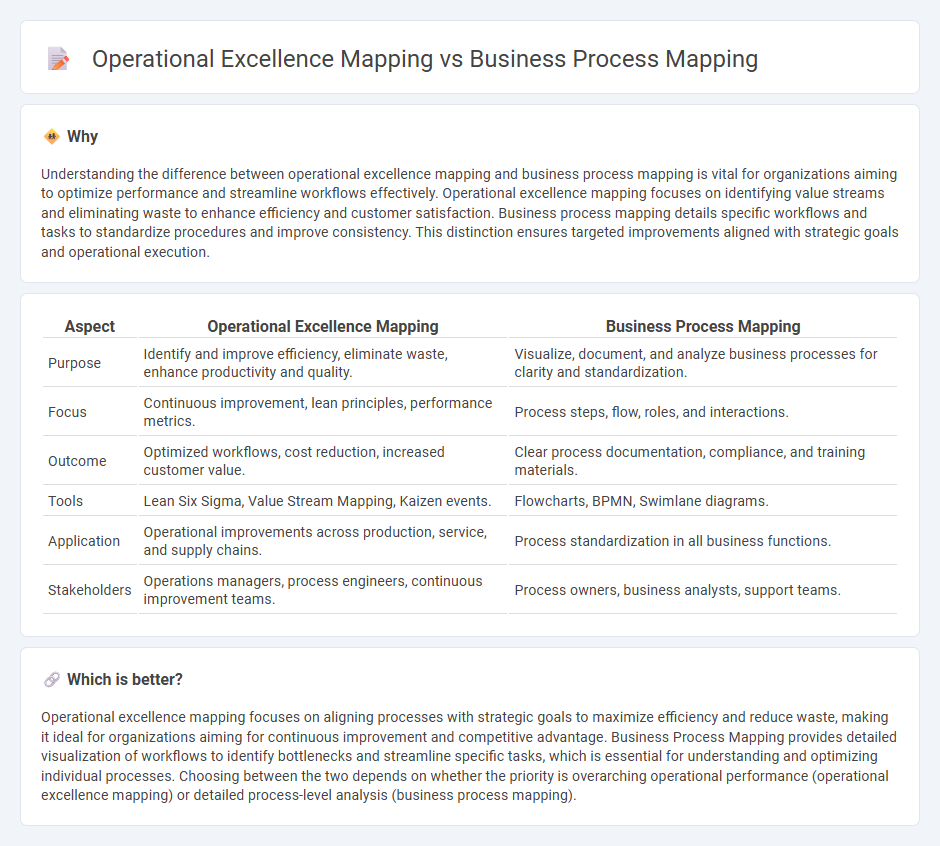This screenshot has width=940, height=846.
Task: Click the cell 'Lean Six Sigma, Value Stream Mapping, Kaizen events'
Action: [x=323, y=501]
